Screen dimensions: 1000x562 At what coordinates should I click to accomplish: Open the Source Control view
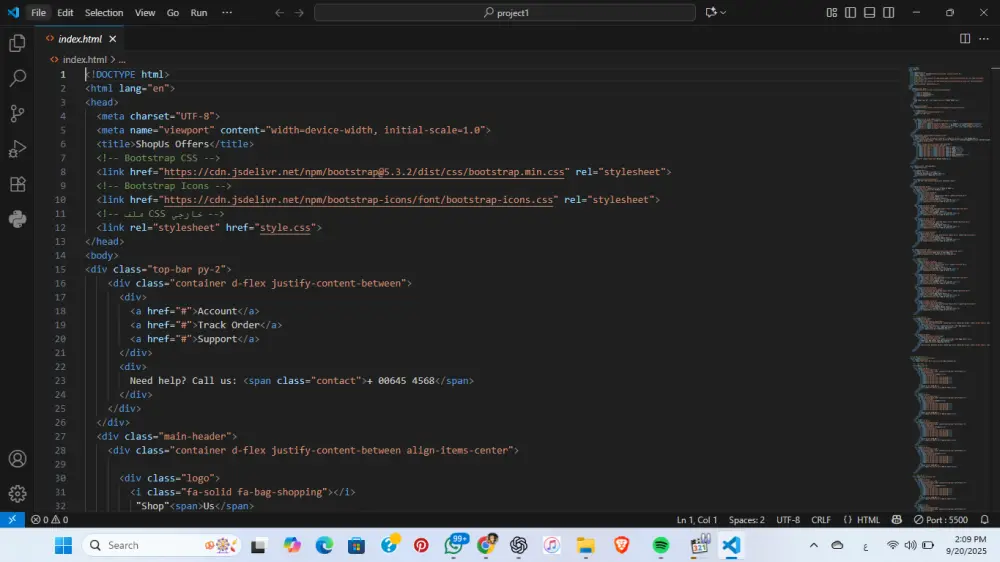(x=17, y=113)
